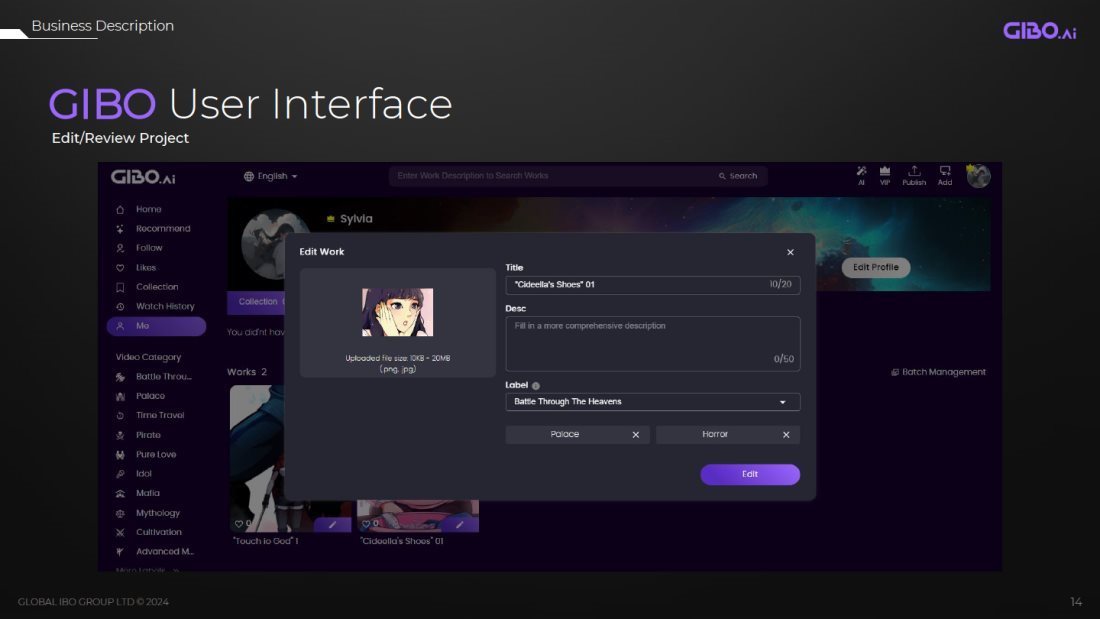
Task: Click the Collection bookmark icon
Action: point(120,287)
